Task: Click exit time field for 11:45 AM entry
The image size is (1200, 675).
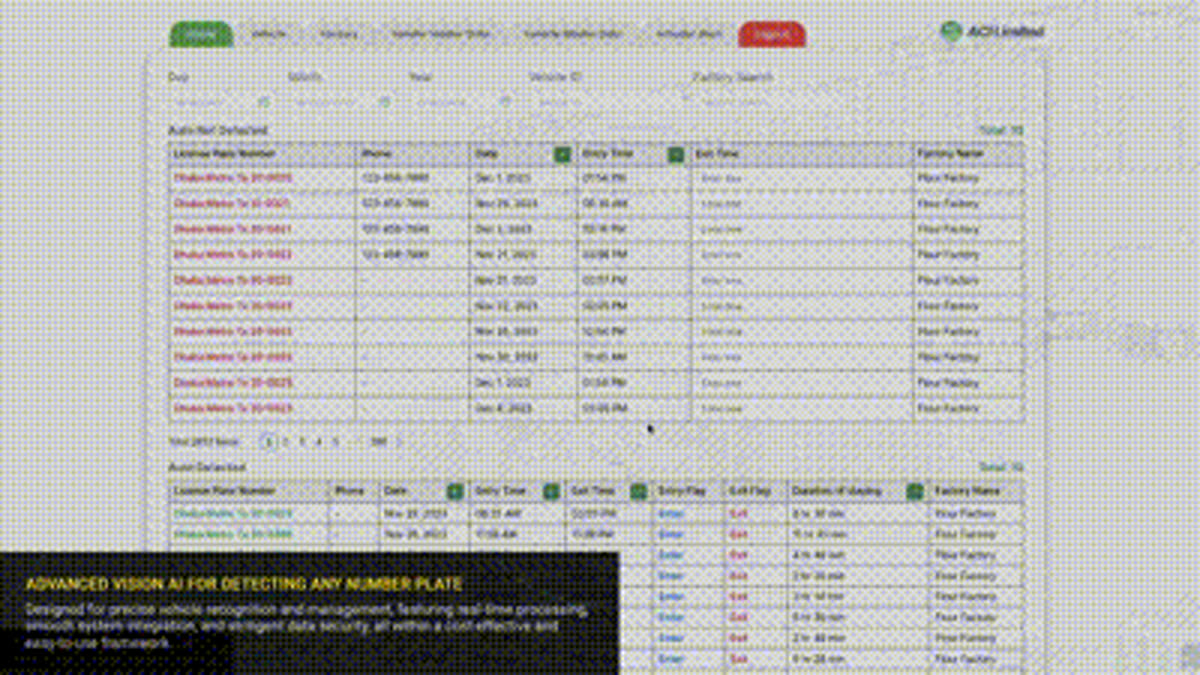Action: tap(800, 357)
